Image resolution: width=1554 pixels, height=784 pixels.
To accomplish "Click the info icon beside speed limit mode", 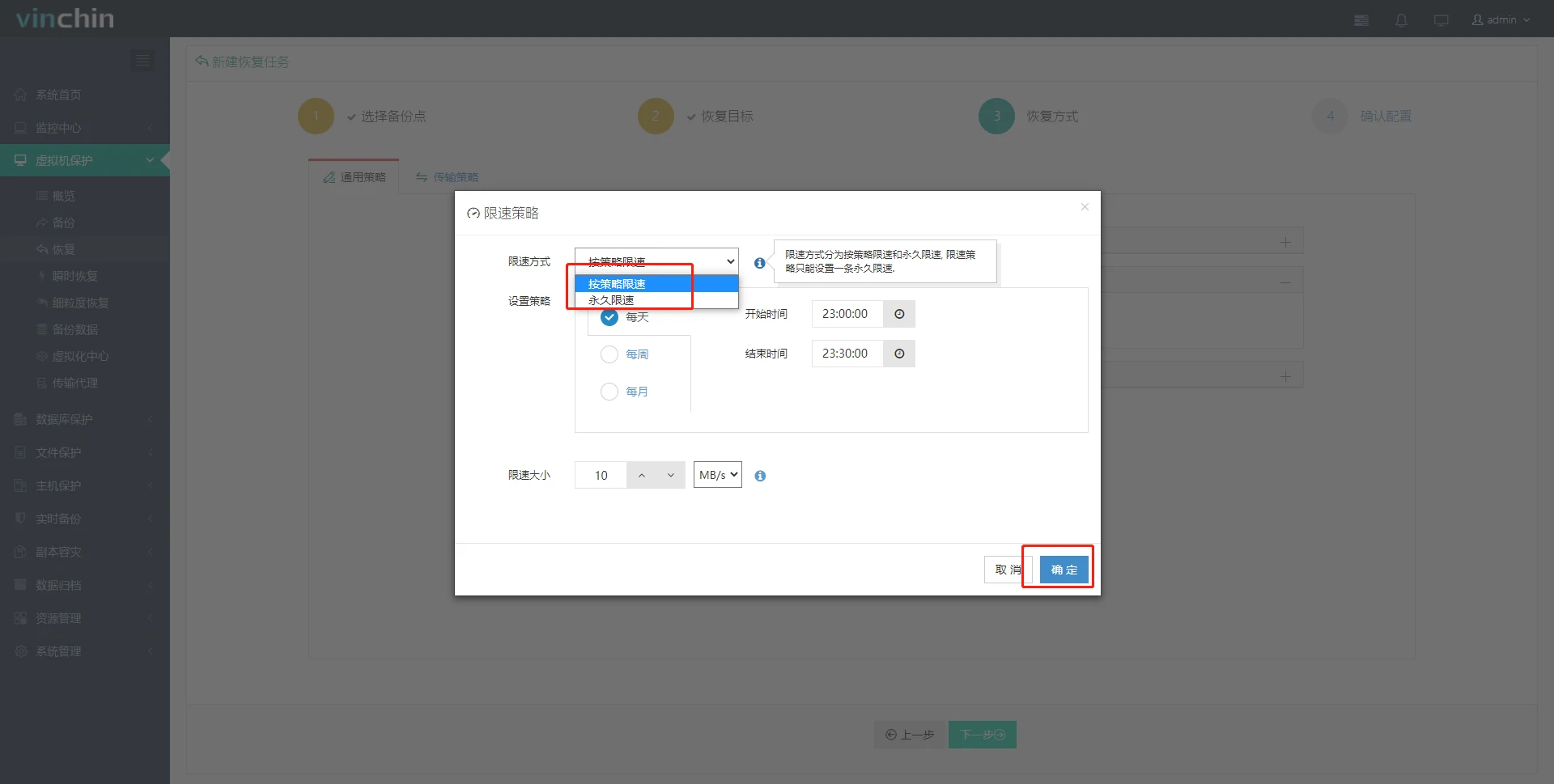I will click(759, 263).
